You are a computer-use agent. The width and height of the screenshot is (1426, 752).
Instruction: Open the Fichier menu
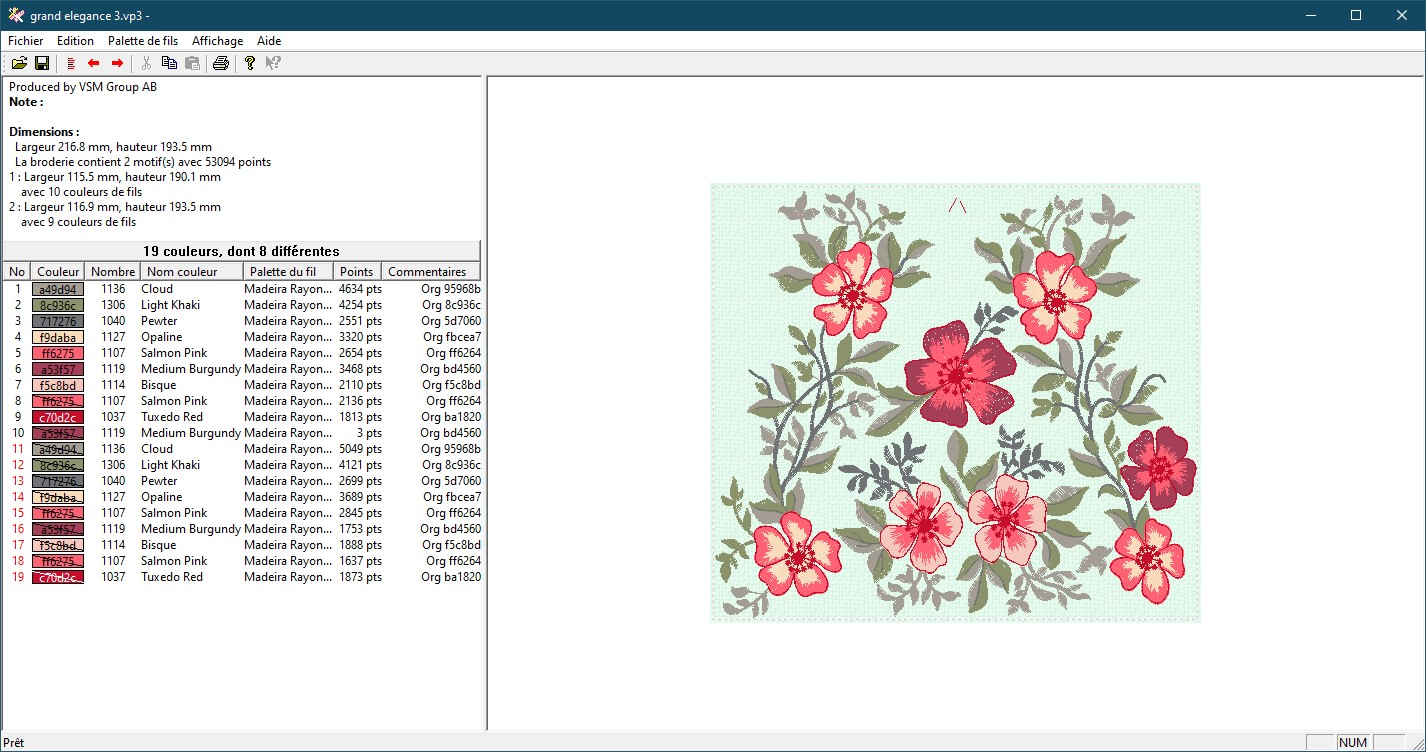(x=26, y=41)
